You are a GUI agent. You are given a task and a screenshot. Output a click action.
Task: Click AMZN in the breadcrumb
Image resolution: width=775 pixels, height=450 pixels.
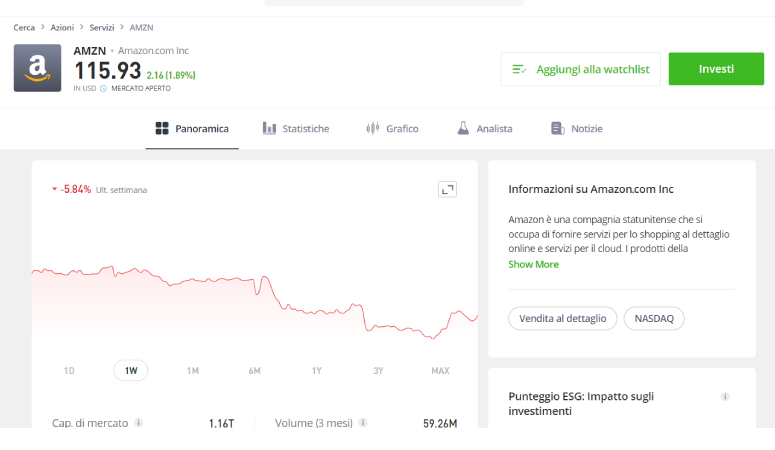pyautogui.click(x=141, y=28)
